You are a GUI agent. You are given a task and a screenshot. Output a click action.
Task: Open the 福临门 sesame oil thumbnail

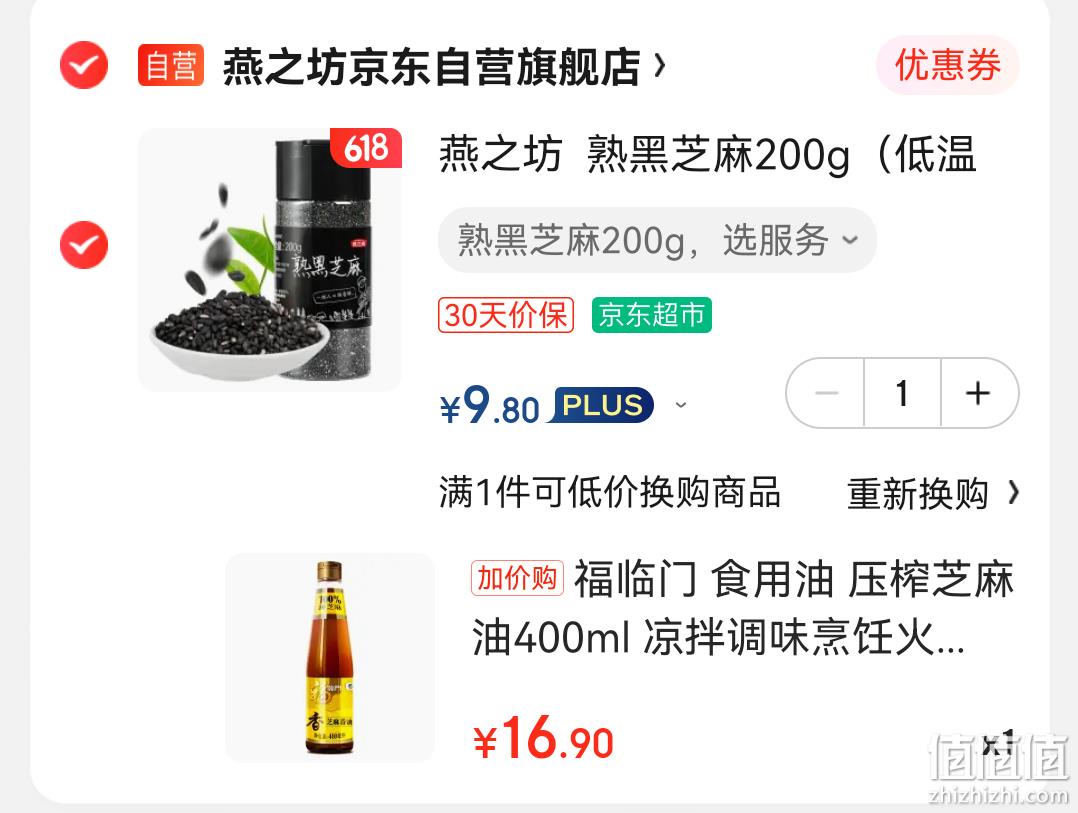click(330, 658)
